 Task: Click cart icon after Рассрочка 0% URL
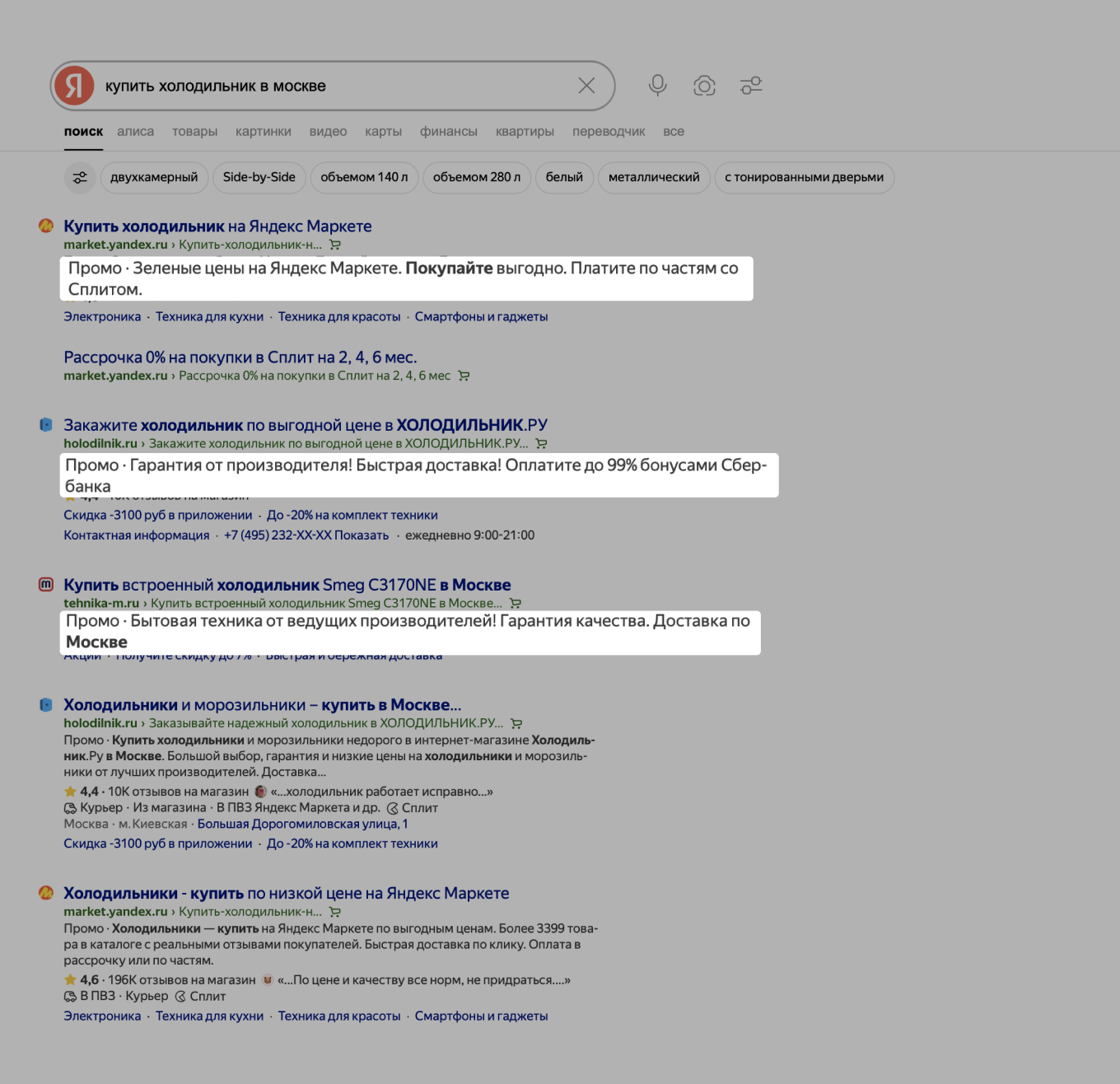pyautogui.click(x=464, y=376)
